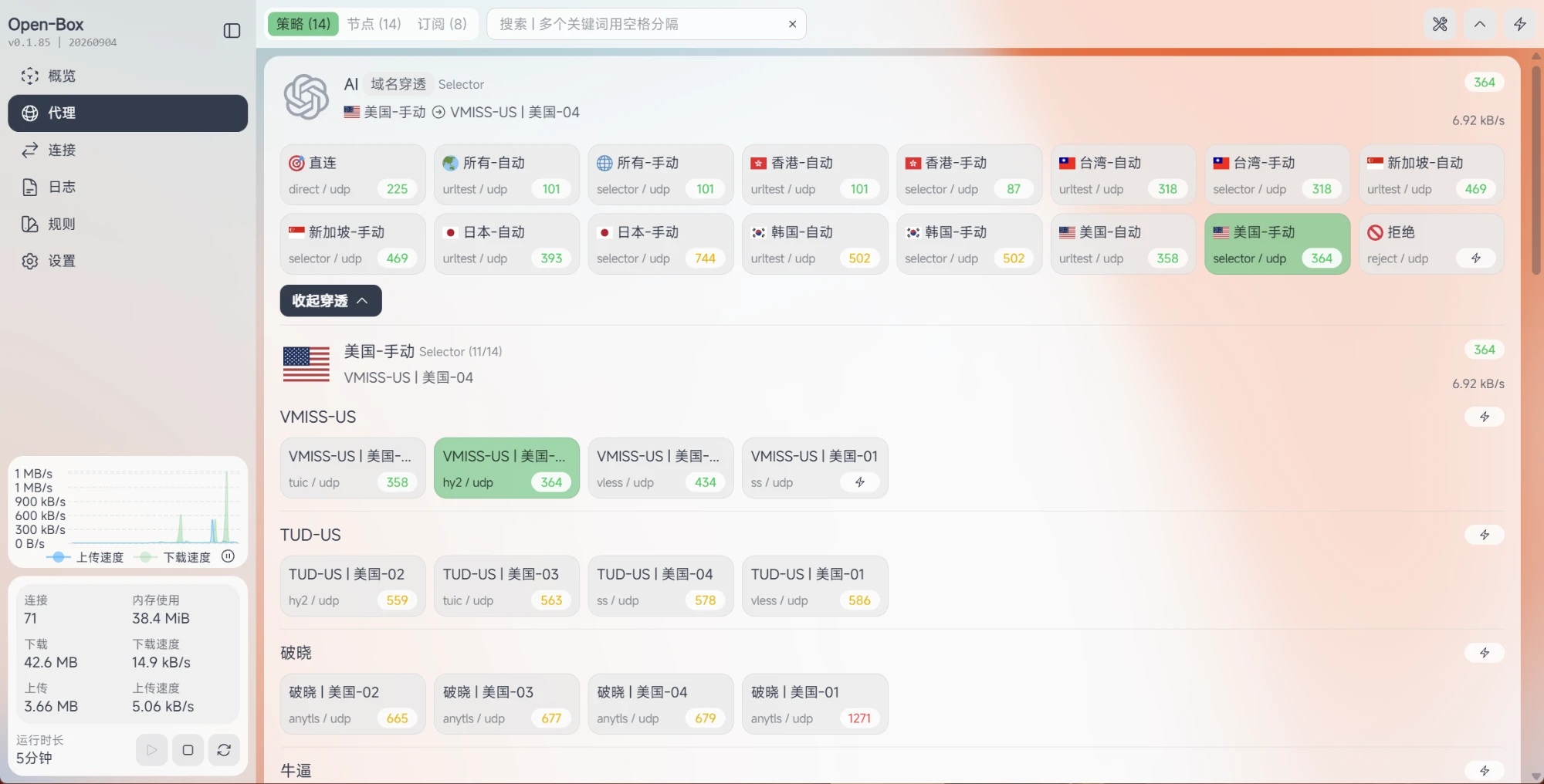Test latency bolt on 拒绝 card

(1475, 259)
